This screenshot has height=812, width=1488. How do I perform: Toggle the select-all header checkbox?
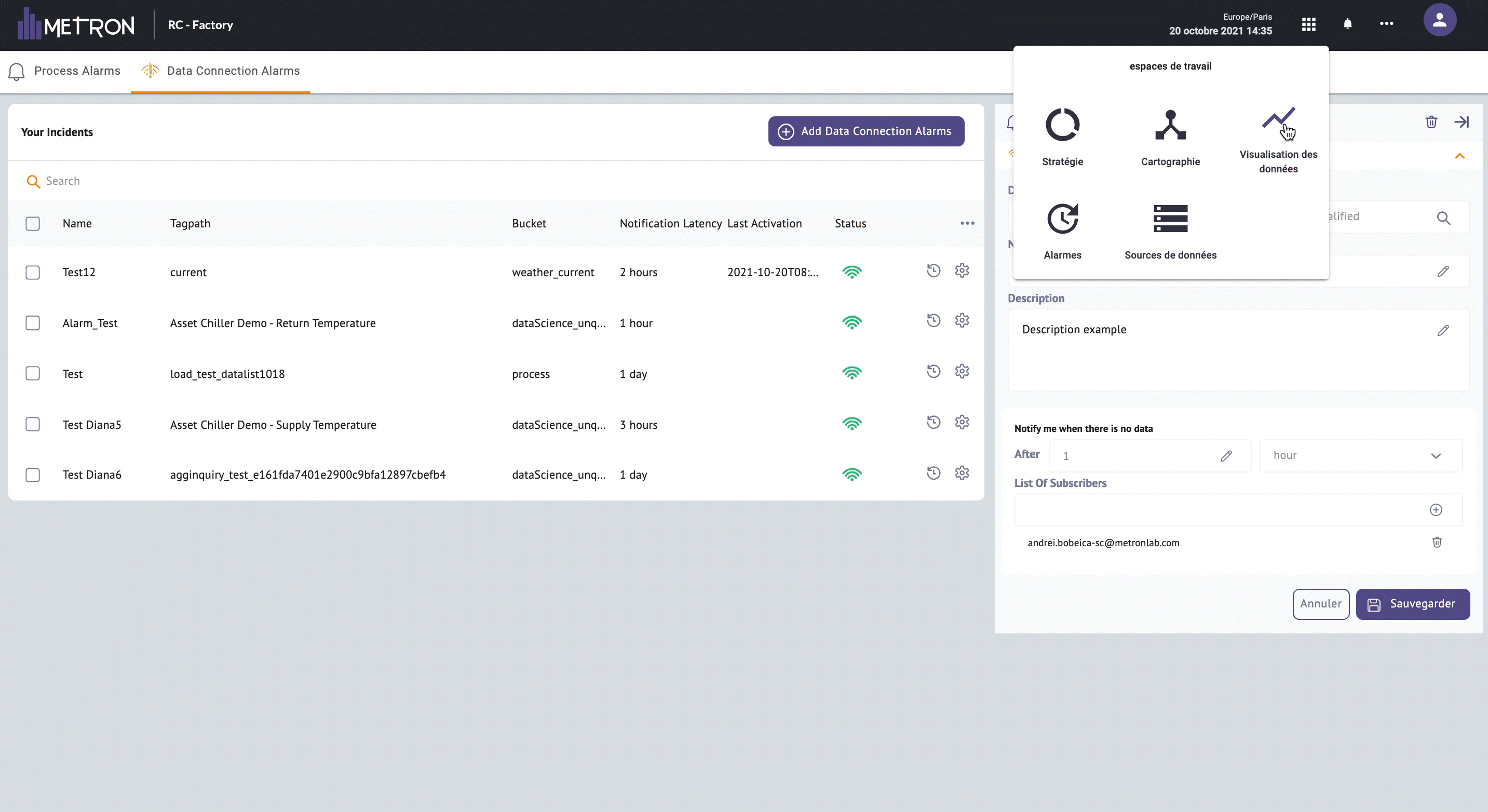[x=33, y=223]
